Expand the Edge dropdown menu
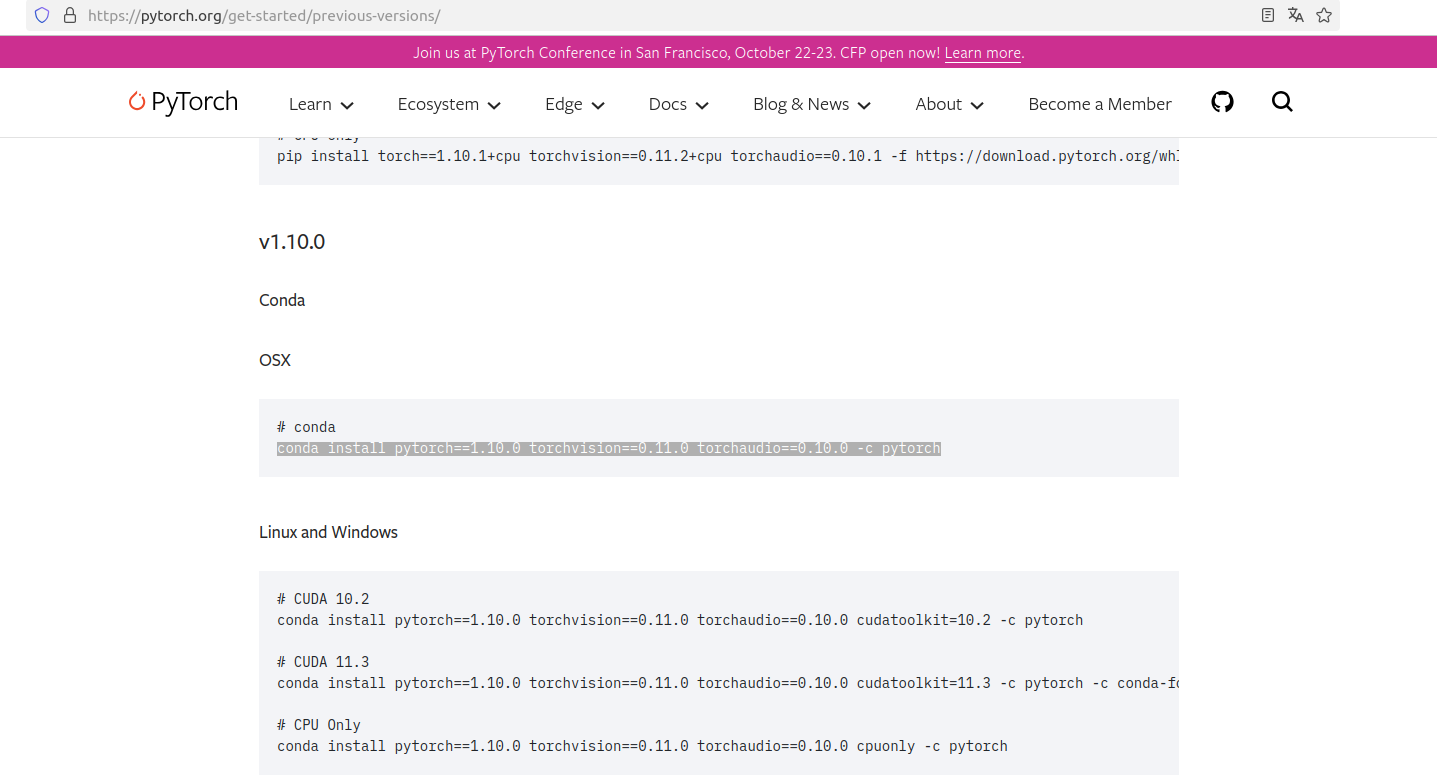Image resolution: width=1437 pixels, height=780 pixels. coord(575,104)
